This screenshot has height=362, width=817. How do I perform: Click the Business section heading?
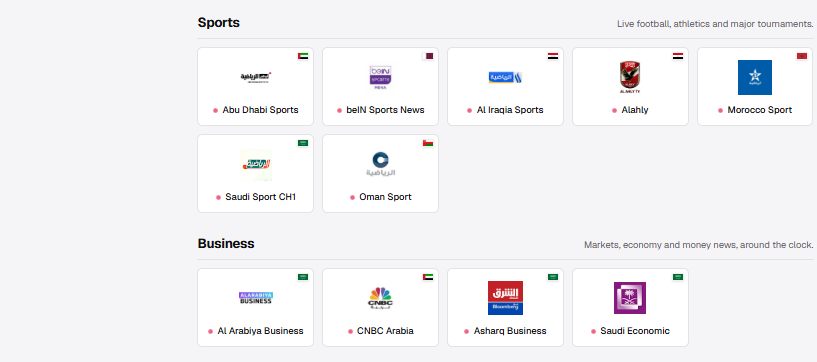coord(226,243)
